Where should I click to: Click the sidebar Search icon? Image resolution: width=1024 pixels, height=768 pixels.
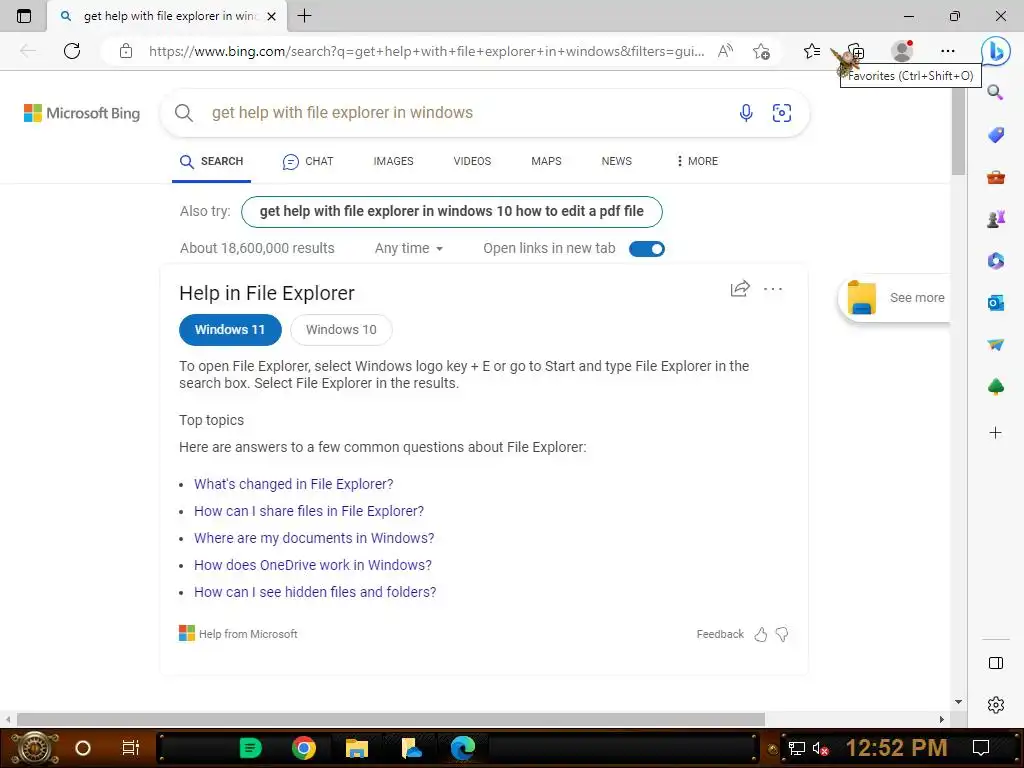pyautogui.click(x=995, y=92)
